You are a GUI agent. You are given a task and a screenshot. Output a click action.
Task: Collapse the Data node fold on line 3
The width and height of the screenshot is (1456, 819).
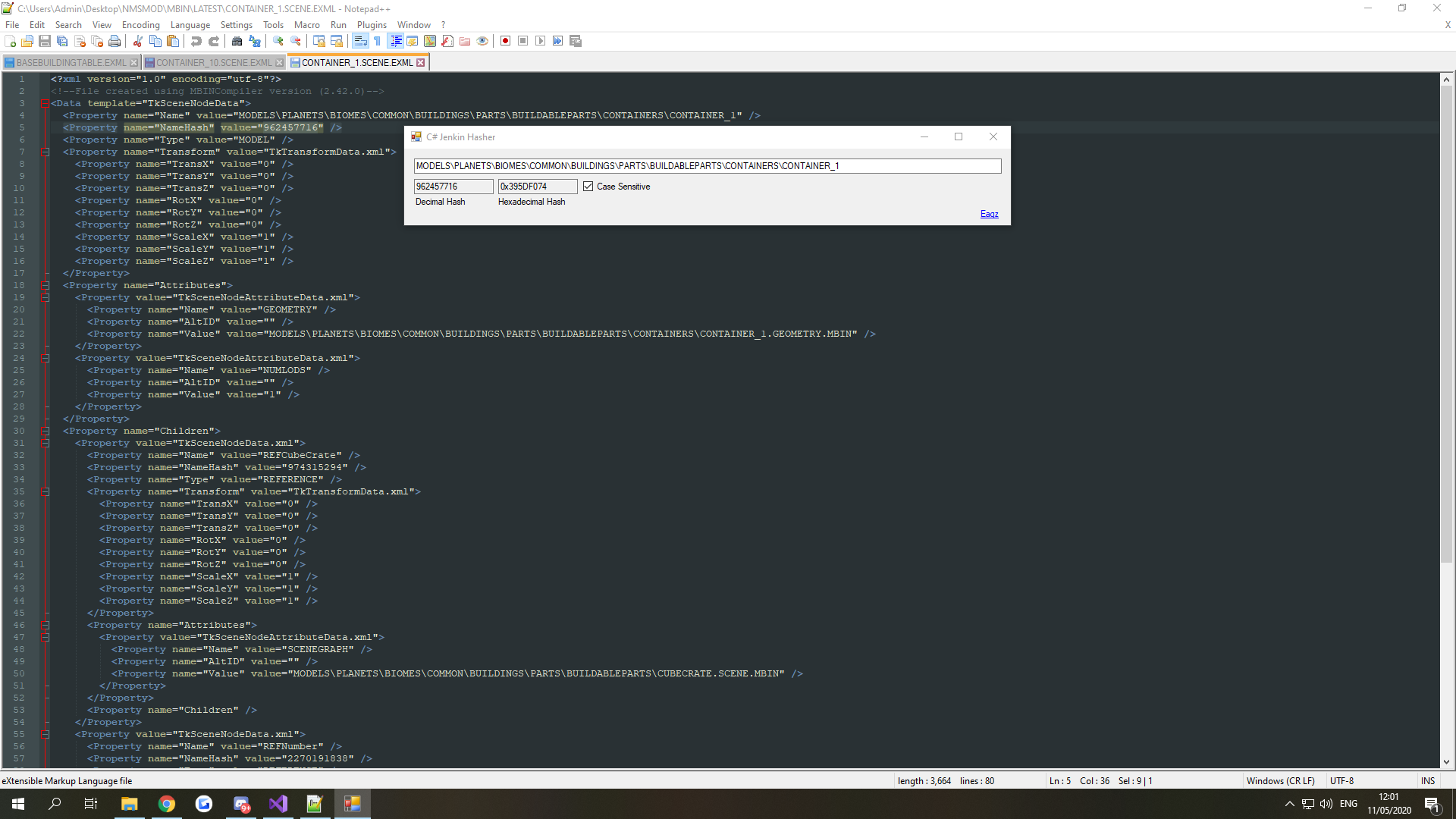click(x=45, y=103)
